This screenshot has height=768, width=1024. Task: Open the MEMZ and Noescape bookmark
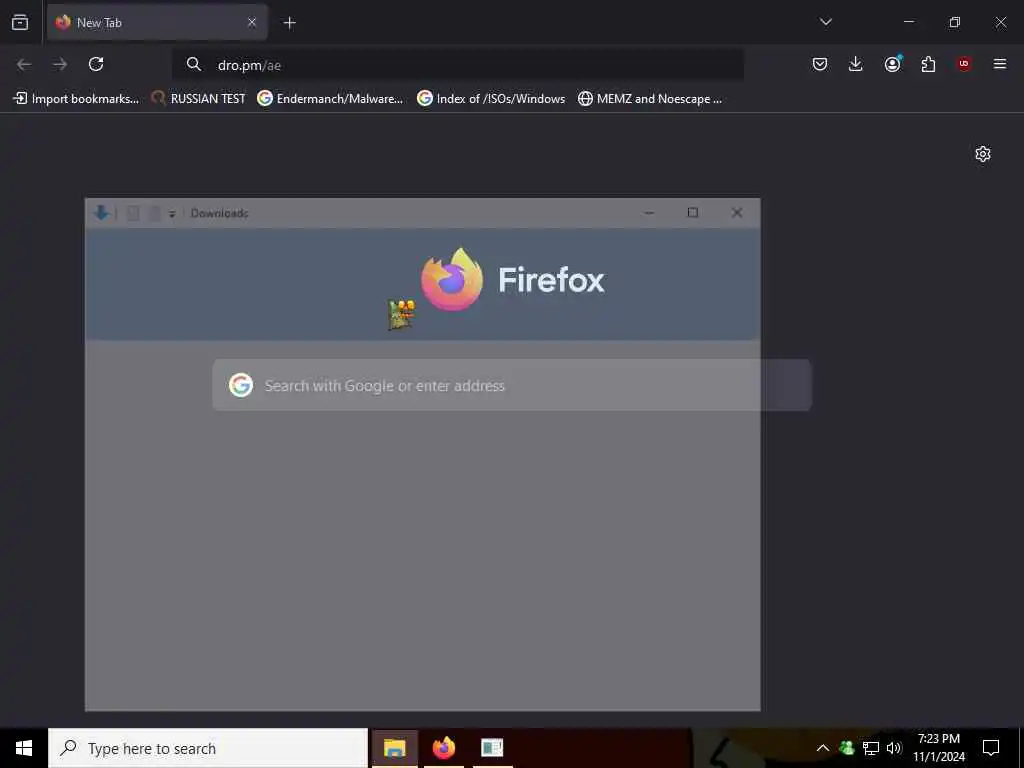(x=650, y=99)
